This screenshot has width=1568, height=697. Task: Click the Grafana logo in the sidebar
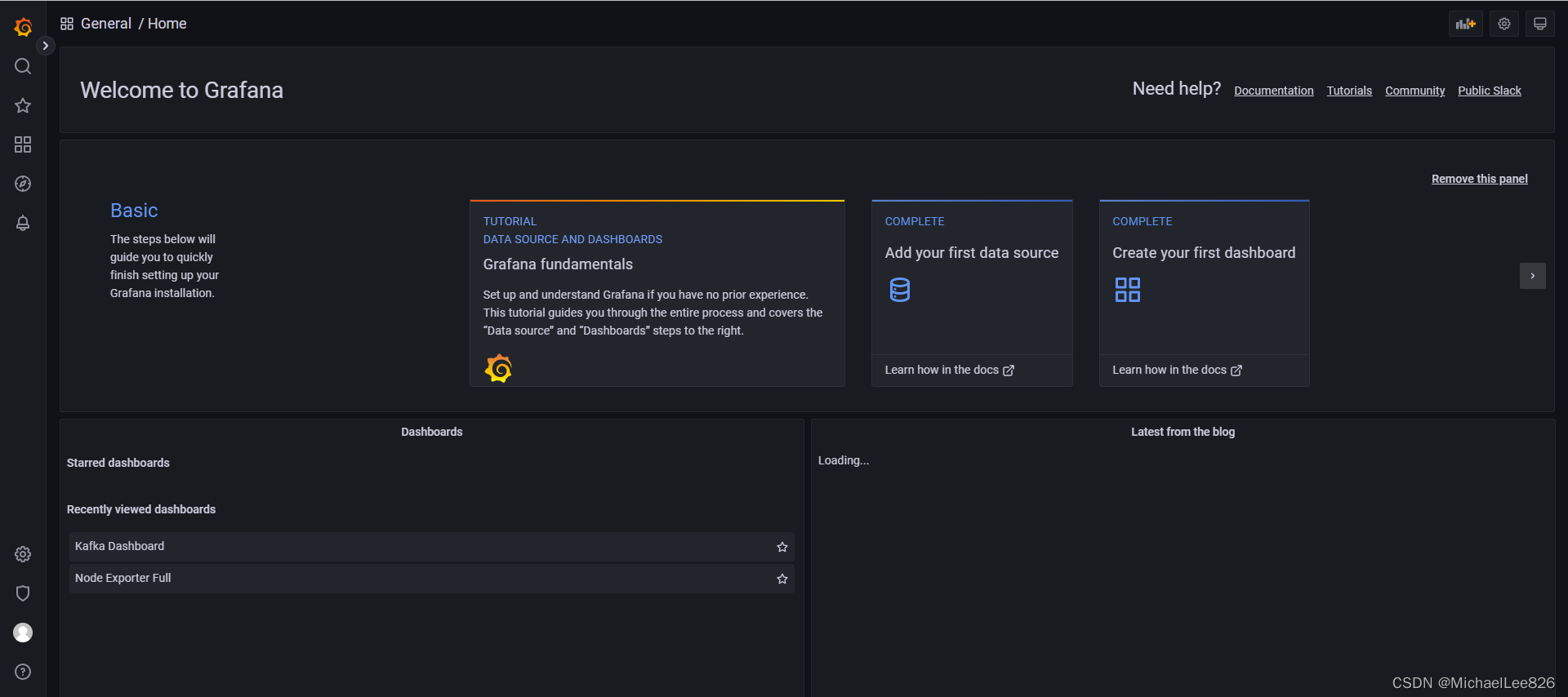23,27
